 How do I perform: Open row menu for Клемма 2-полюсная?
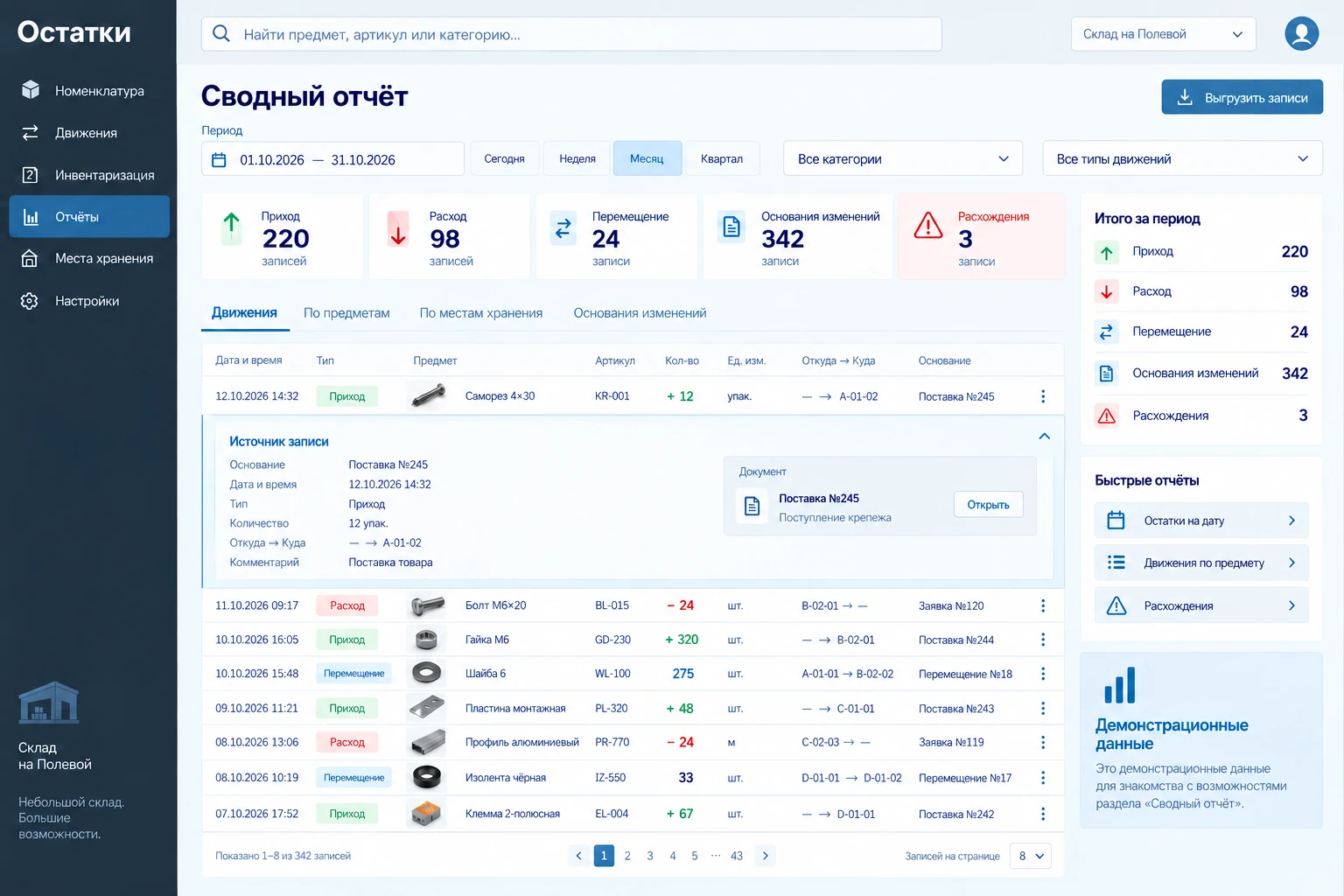[x=1043, y=814]
